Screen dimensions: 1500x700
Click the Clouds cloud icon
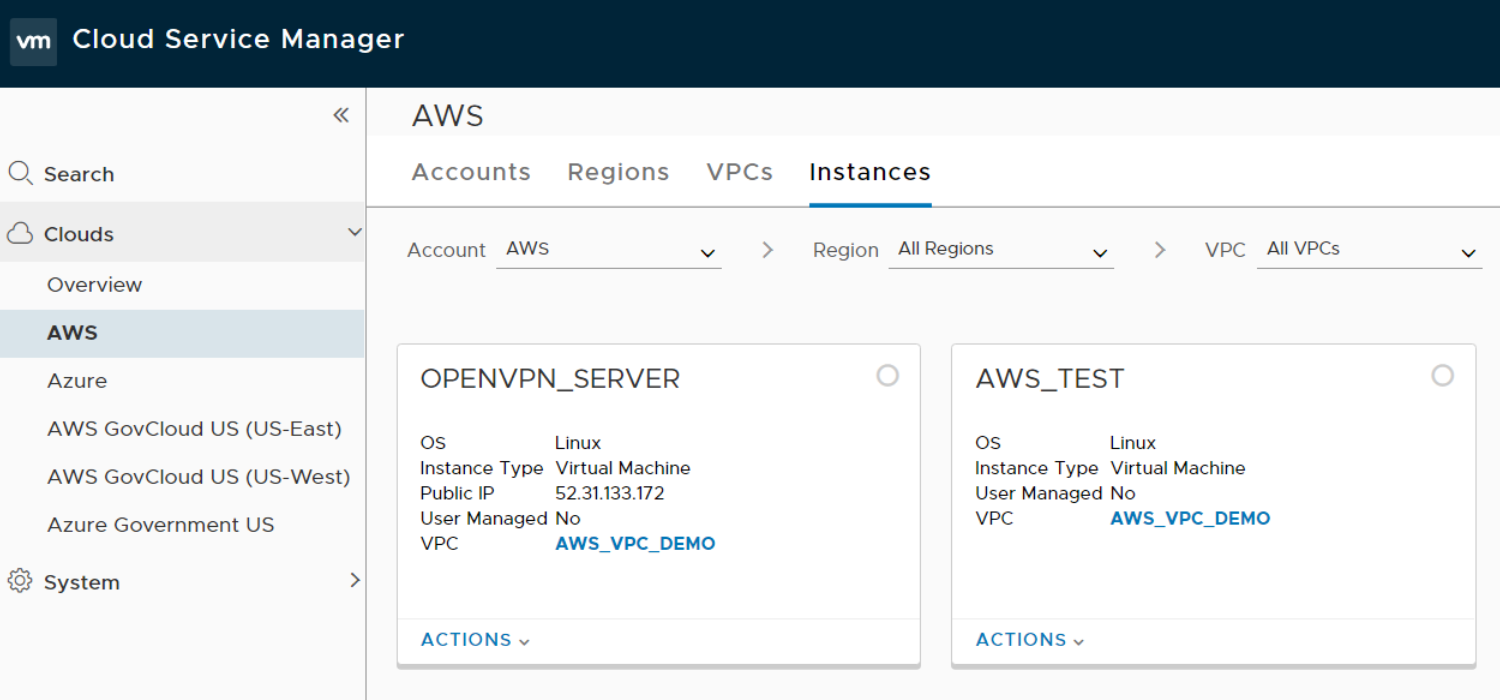[20, 233]
